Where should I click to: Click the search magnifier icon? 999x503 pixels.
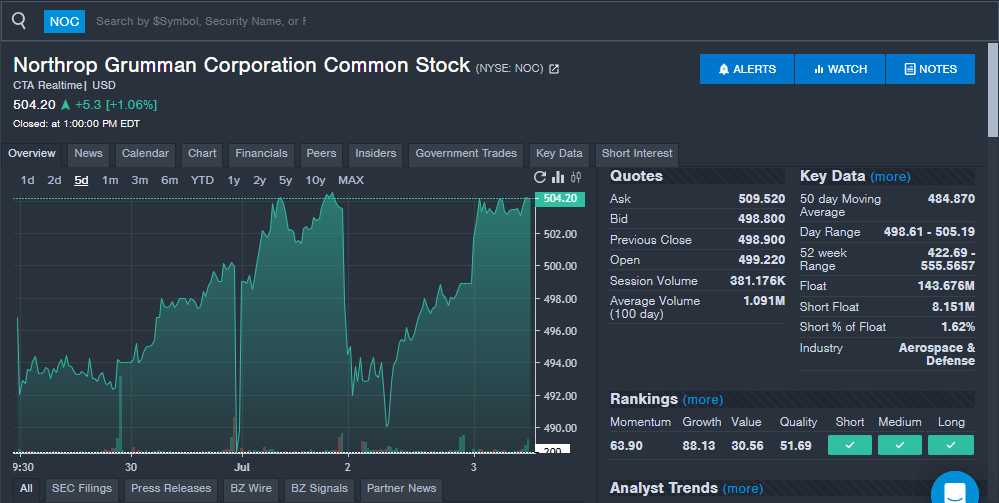(19, 21)
